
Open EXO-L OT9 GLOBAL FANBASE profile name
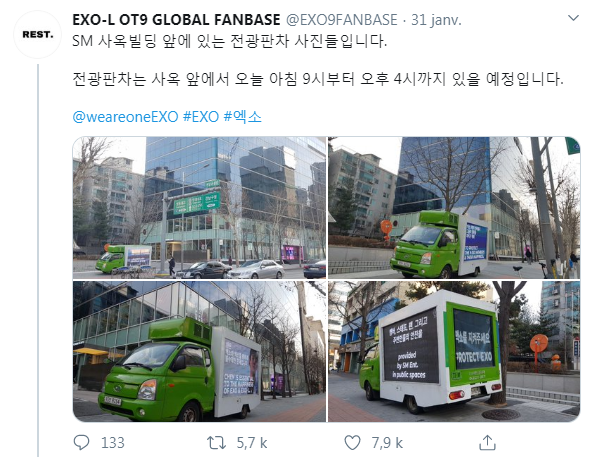(x=176, y=20)
